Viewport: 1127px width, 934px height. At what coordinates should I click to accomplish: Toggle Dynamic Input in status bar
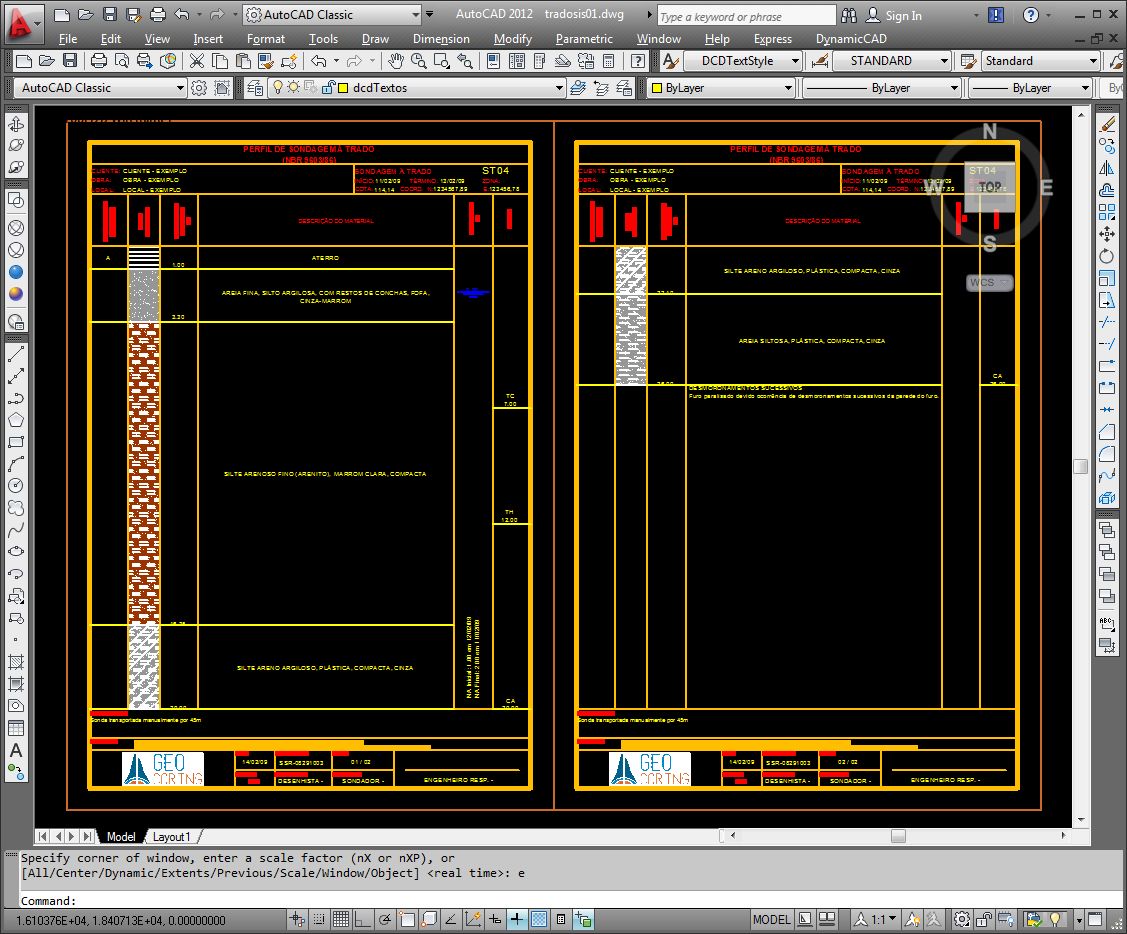point(495,919)
